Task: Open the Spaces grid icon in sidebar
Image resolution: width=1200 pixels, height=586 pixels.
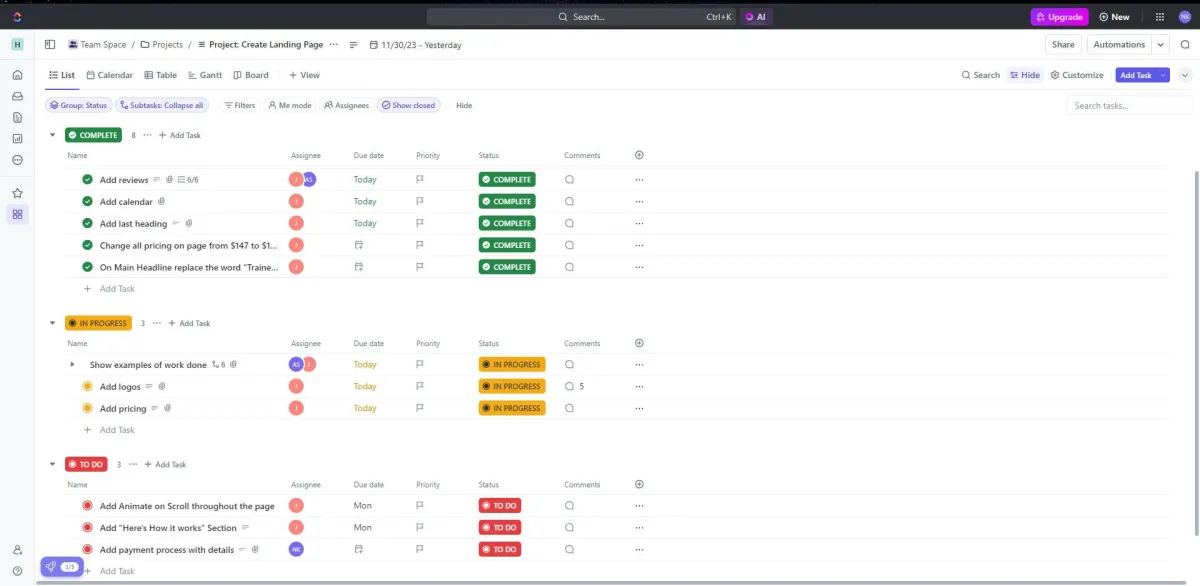Action: (17, 214)
